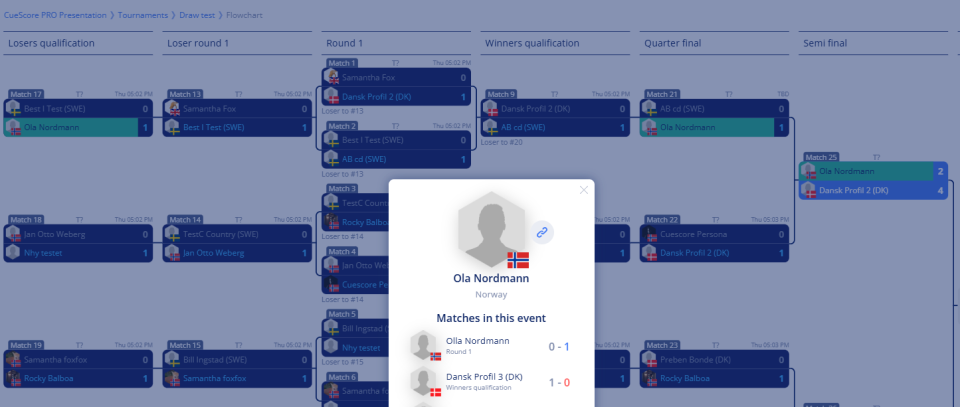This screenshot has width=960, height=407.
Task: Open the Tournaments breadcrumb link
Action: pyautogui.click(x=143, y=15)
